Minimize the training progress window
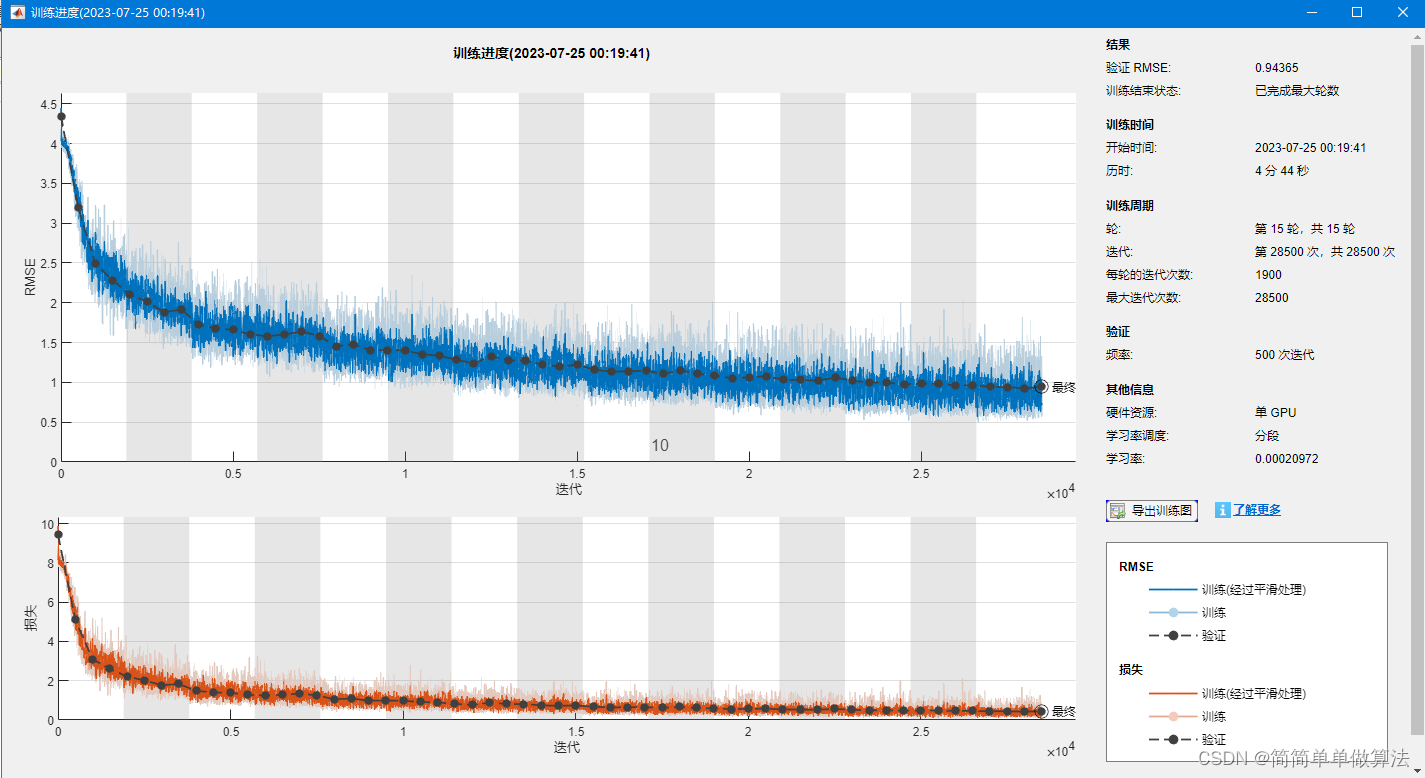Viewport: 1425px width, 778px height. (1311, 13)
